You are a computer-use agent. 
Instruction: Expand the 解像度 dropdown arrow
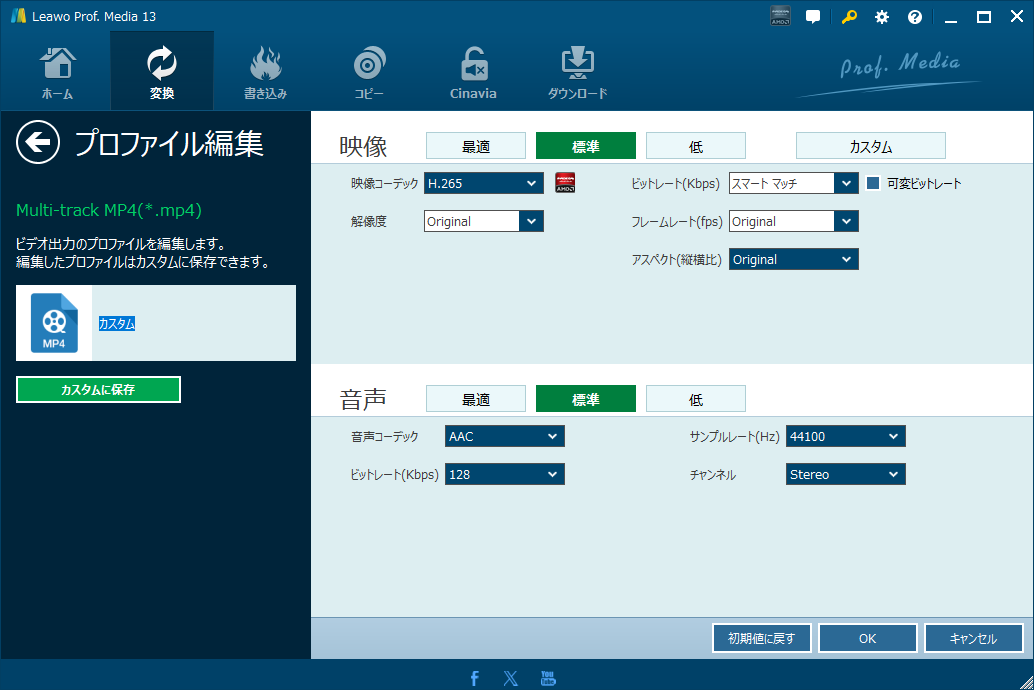532,222
